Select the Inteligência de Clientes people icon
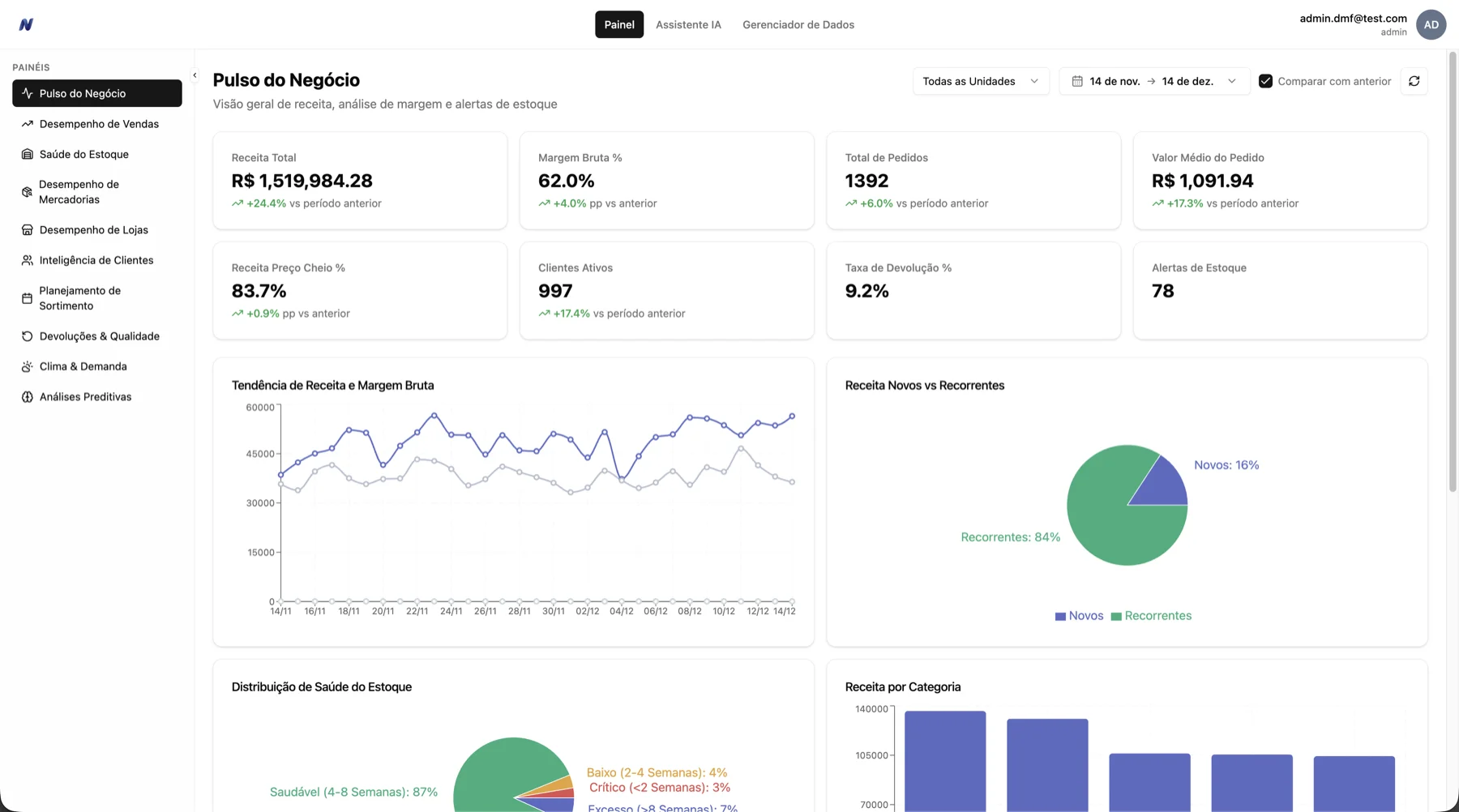 pyautogui.click(x=27, y=259)
